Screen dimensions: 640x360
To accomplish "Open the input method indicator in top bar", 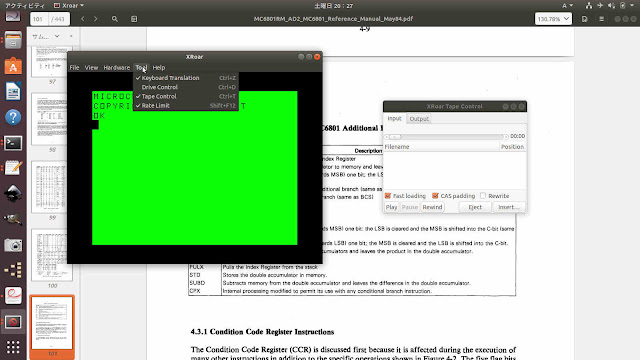I will click(x=567, y=6).
